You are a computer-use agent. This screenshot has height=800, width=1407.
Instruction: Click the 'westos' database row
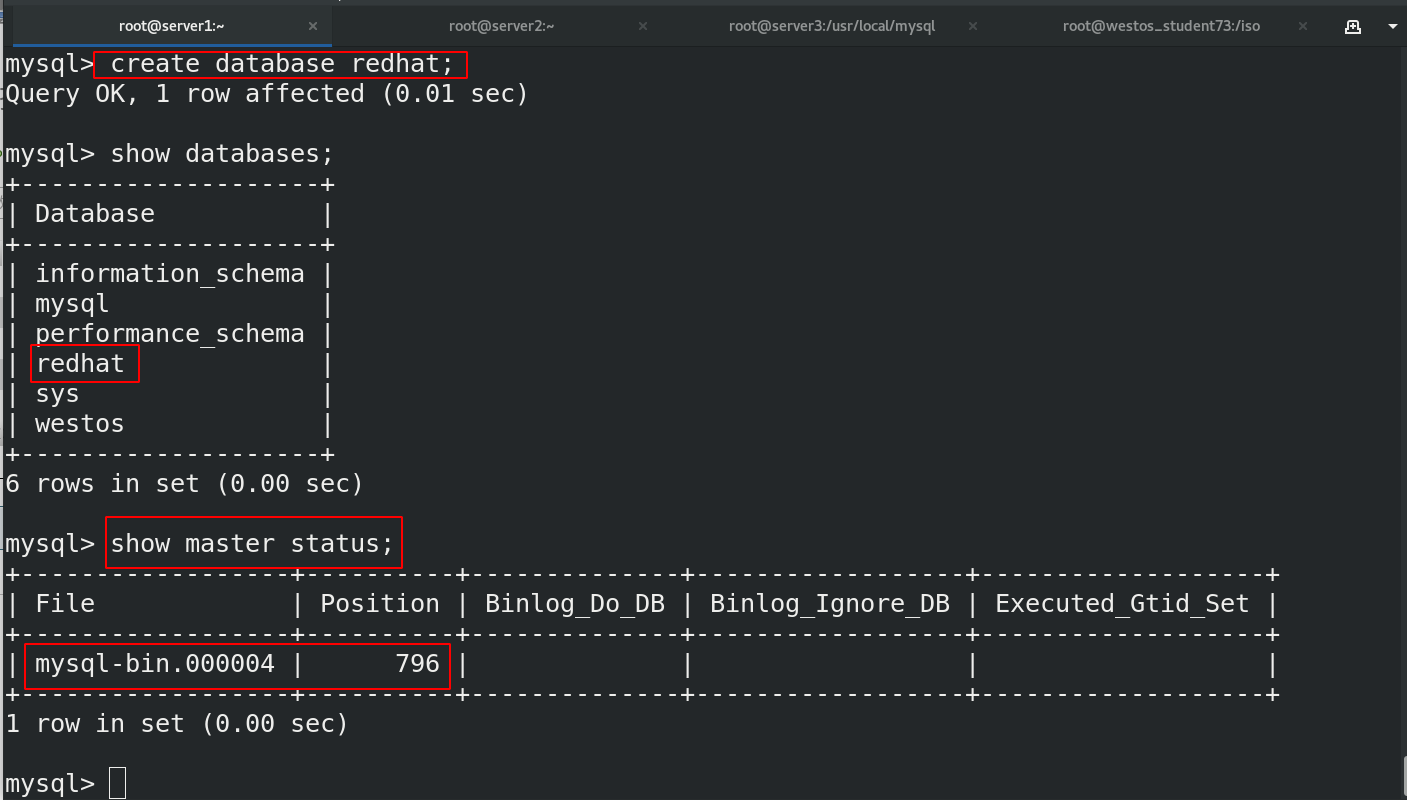pyautogui.click(x=80, y=424)
